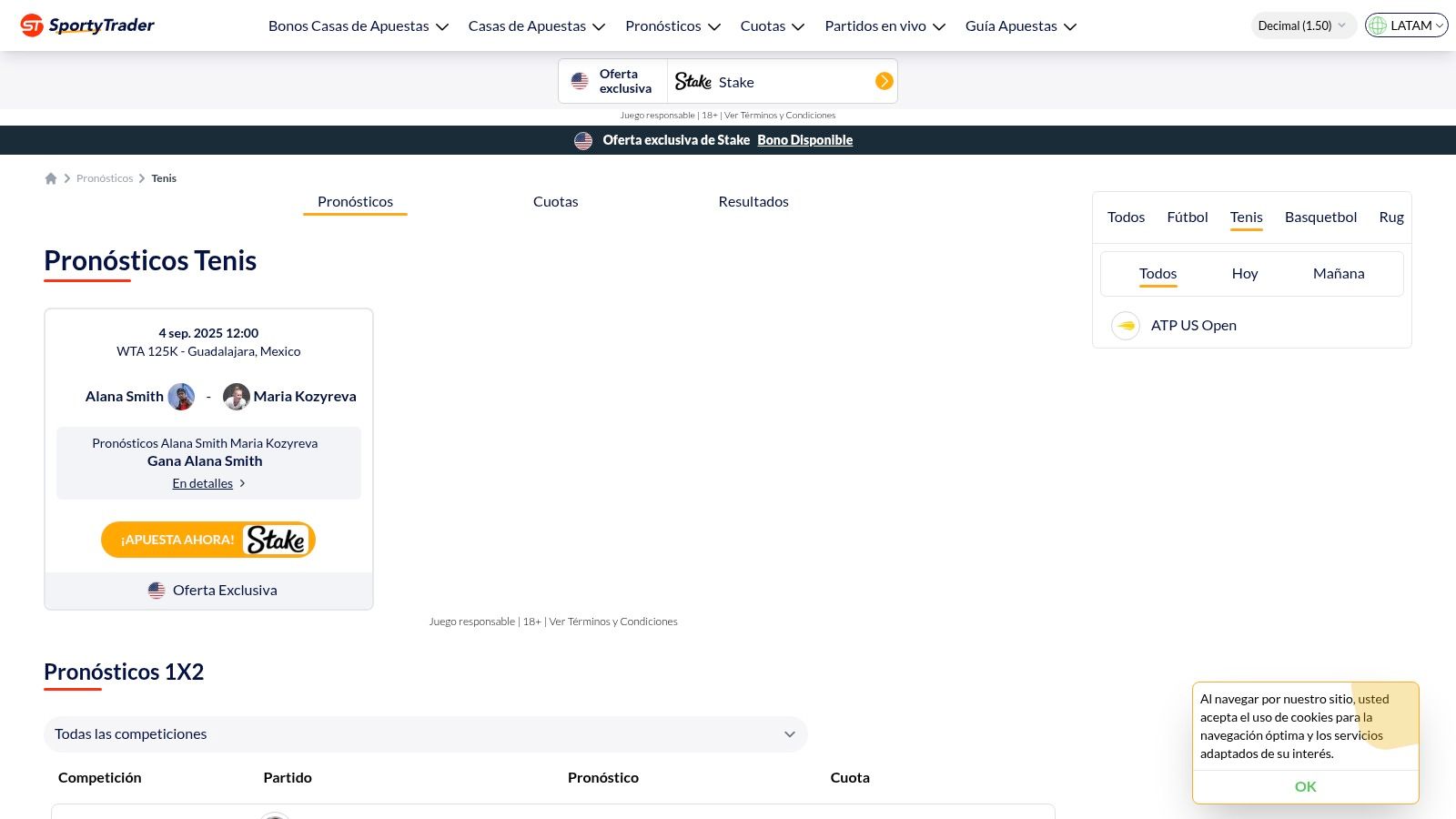Switch to the Pronósticos tab
Screen dimensions: 1456x819
pyautogui.click(x=355, y=202)
